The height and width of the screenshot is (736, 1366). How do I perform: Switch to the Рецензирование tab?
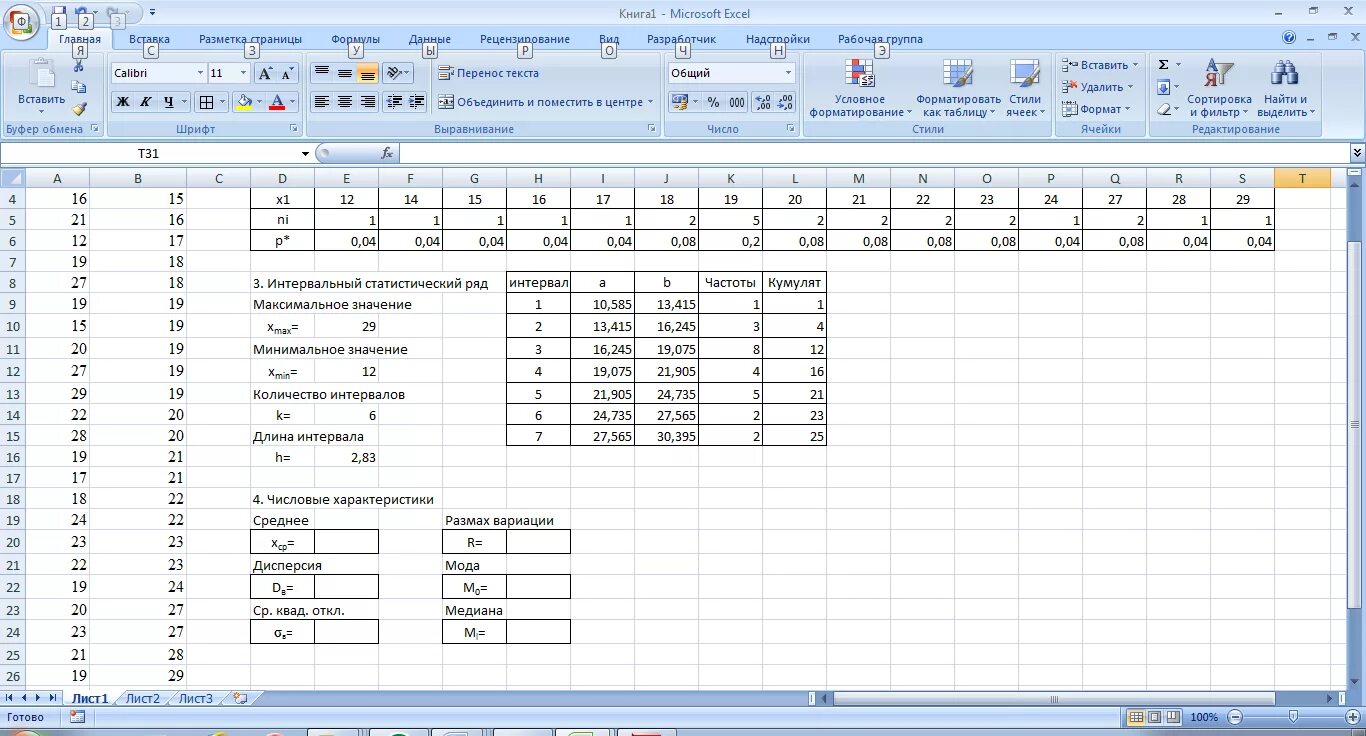pyautogui.click(x=525, y=39)
